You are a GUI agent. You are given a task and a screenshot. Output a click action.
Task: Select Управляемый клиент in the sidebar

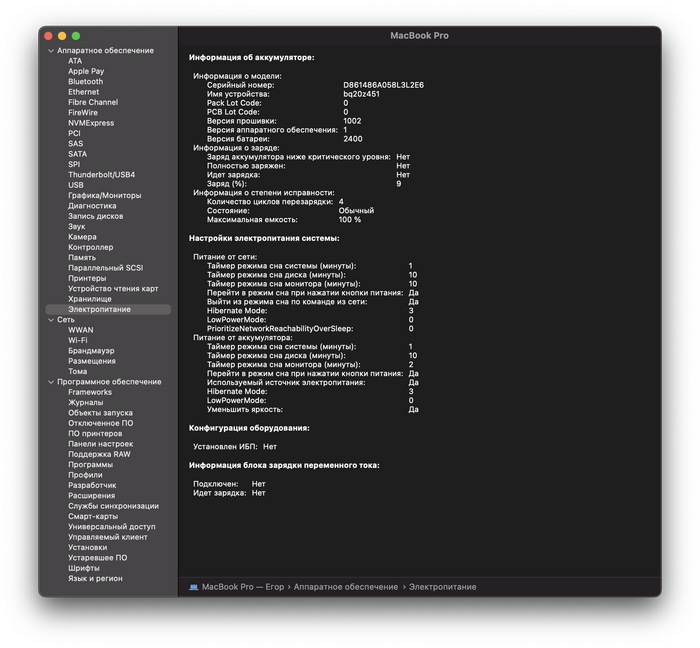pos(108,537)
